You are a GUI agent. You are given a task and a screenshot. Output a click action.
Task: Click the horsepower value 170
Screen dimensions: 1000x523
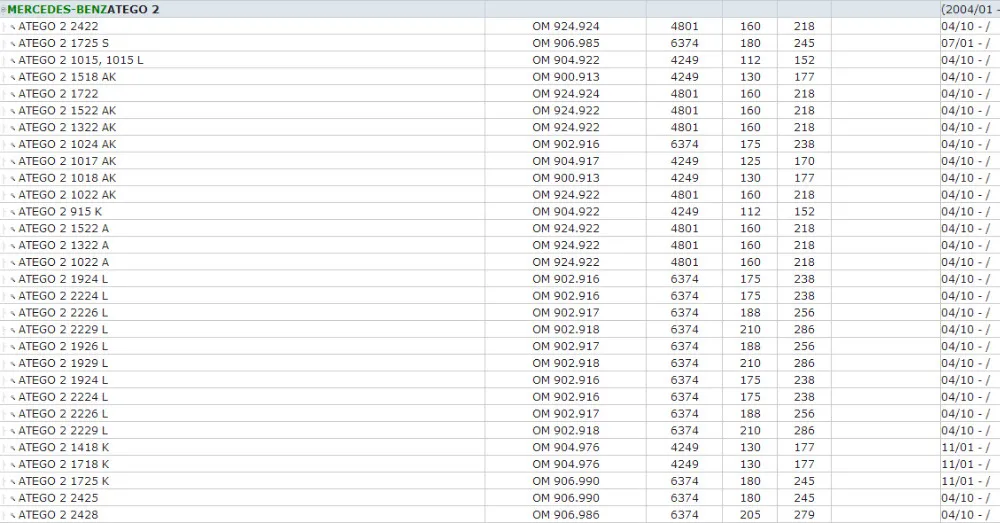(804, 161)
